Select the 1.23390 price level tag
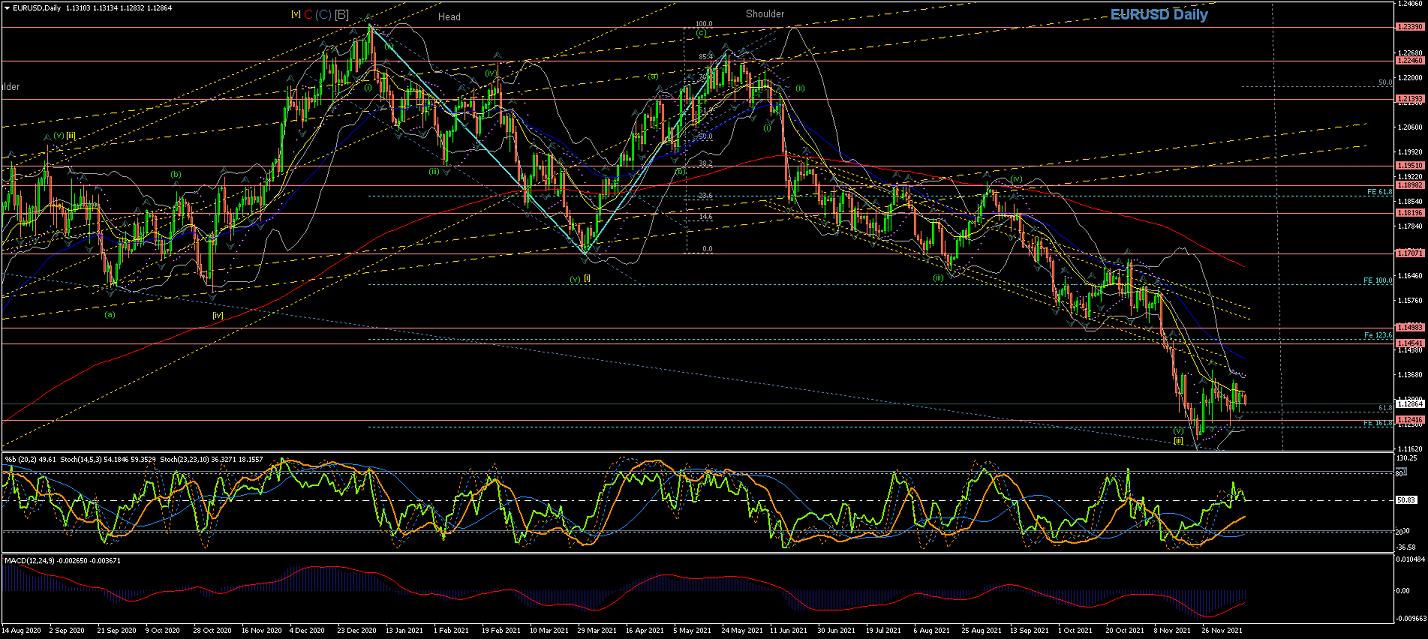The image size is (1428, 639). (1409, 27)
